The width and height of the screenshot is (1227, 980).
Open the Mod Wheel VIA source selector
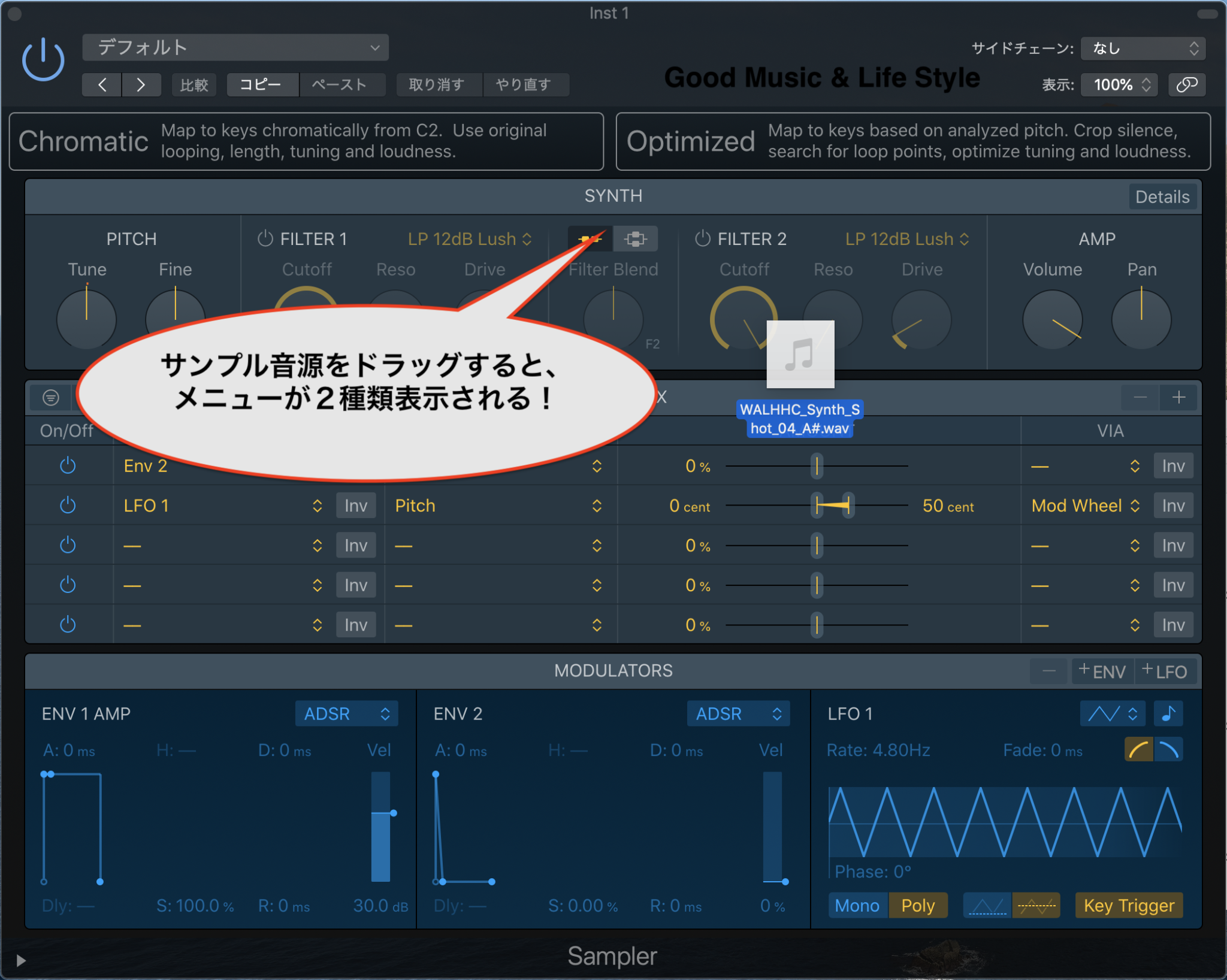[x=1084, y=505]
